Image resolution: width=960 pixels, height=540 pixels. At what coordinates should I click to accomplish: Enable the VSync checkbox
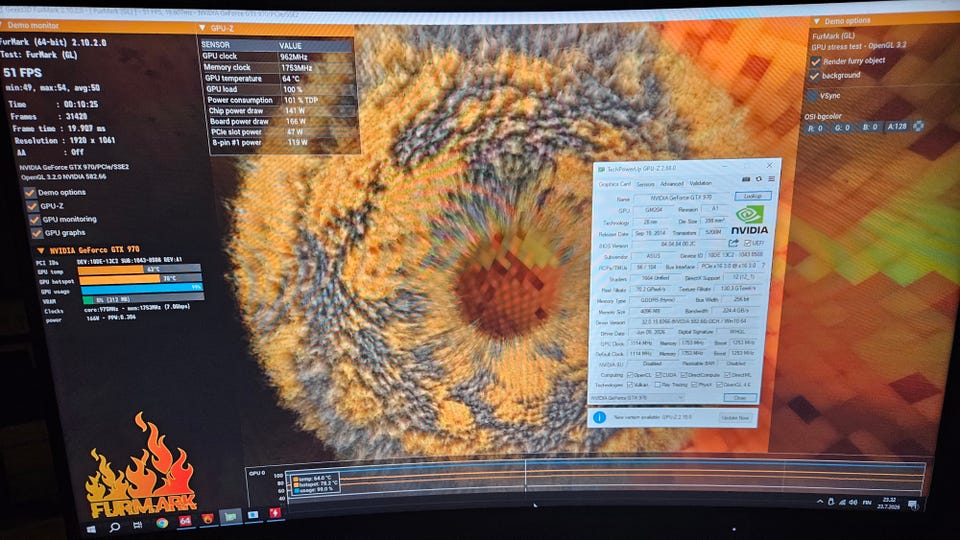point(812,96)
